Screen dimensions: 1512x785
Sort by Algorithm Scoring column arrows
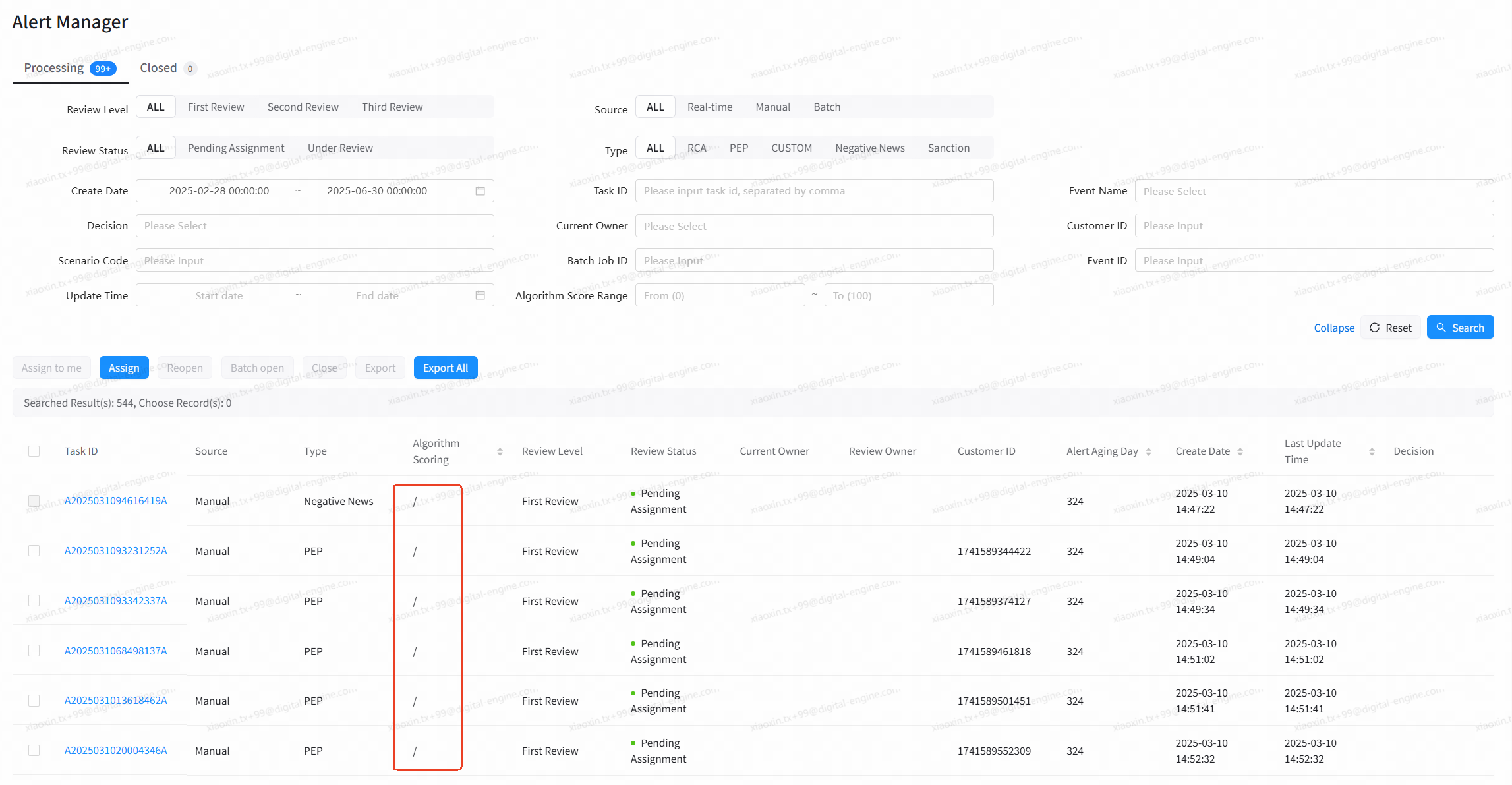[x=500, y=451]
